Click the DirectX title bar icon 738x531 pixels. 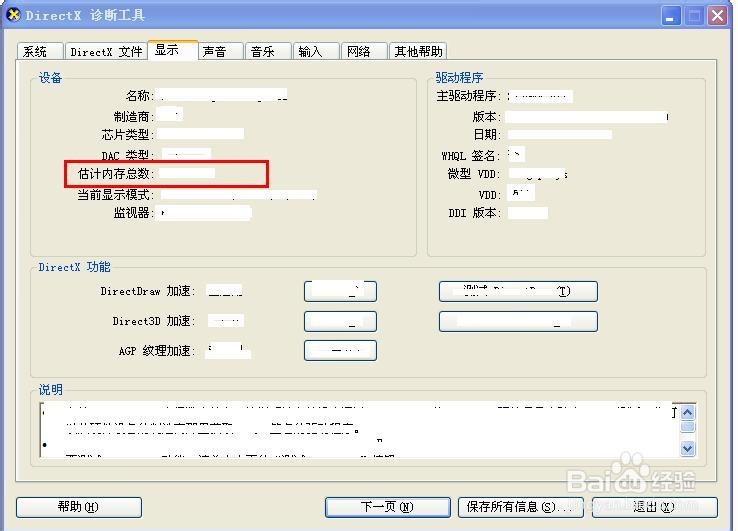click(x=14, y=15)
